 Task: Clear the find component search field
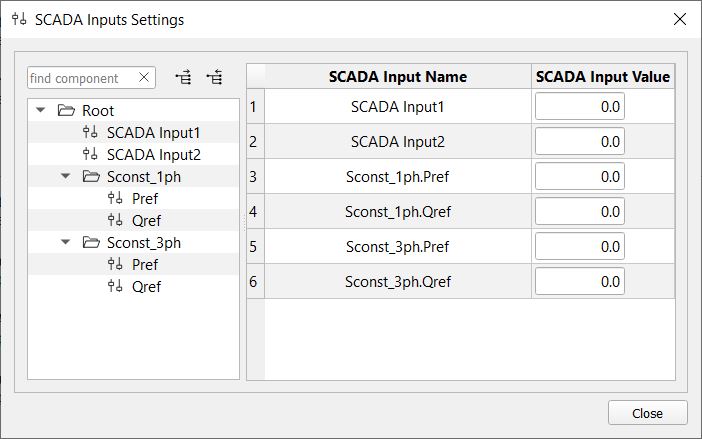(144, 77)
